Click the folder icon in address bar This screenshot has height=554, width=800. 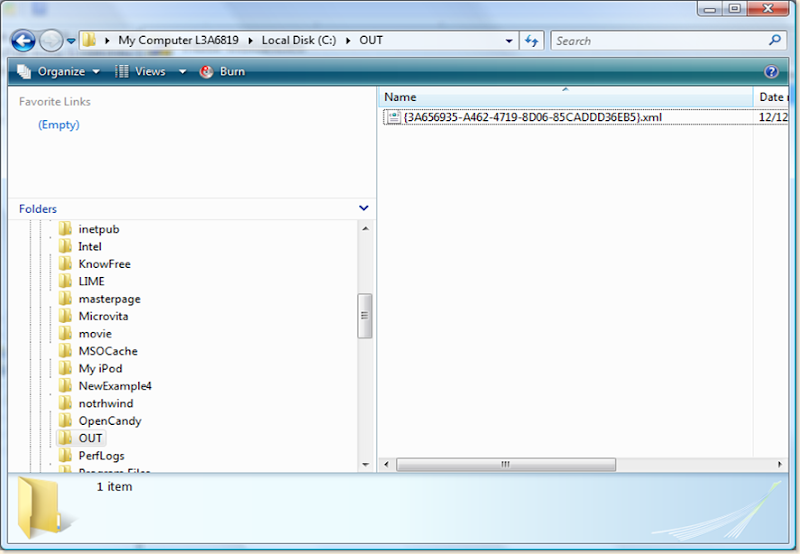coord(89,40)
